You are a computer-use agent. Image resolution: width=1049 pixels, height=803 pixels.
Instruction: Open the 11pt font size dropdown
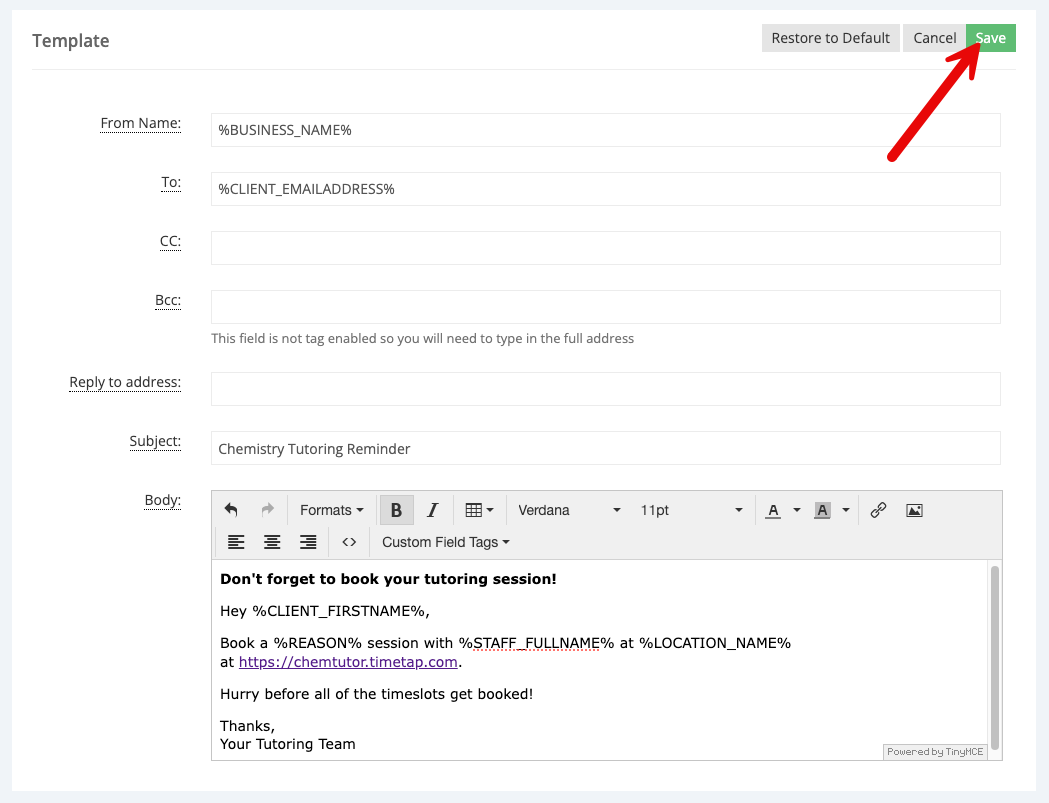point(691,510)
